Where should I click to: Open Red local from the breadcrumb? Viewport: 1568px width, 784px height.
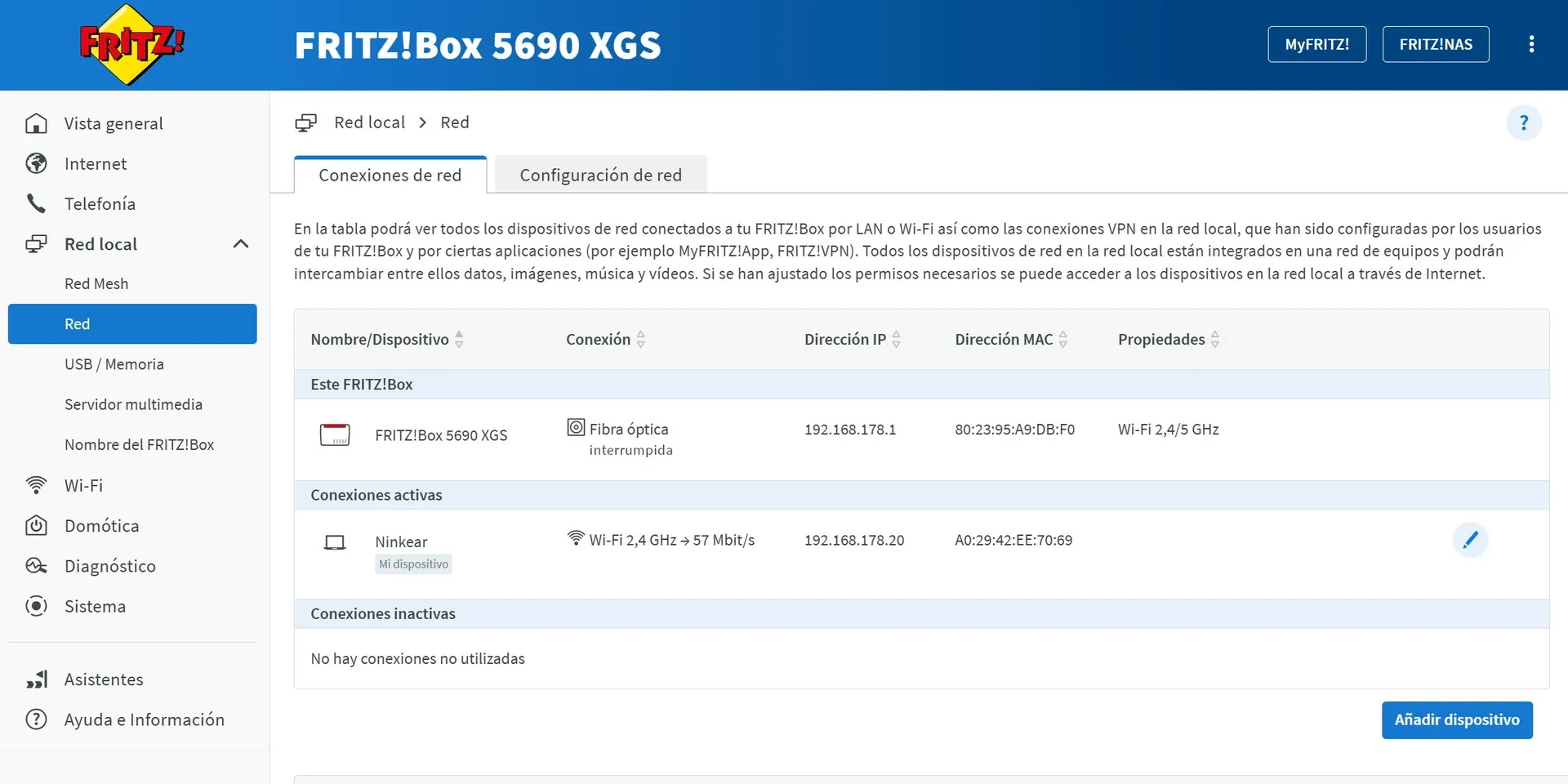[x=369, y=122]
